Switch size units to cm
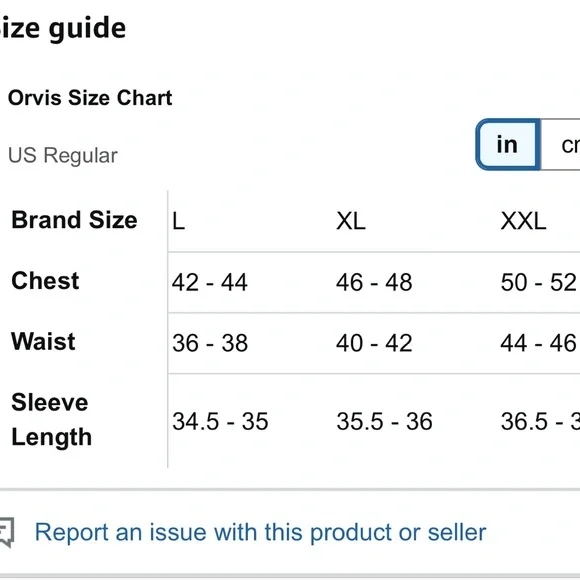 pos(561,145)
